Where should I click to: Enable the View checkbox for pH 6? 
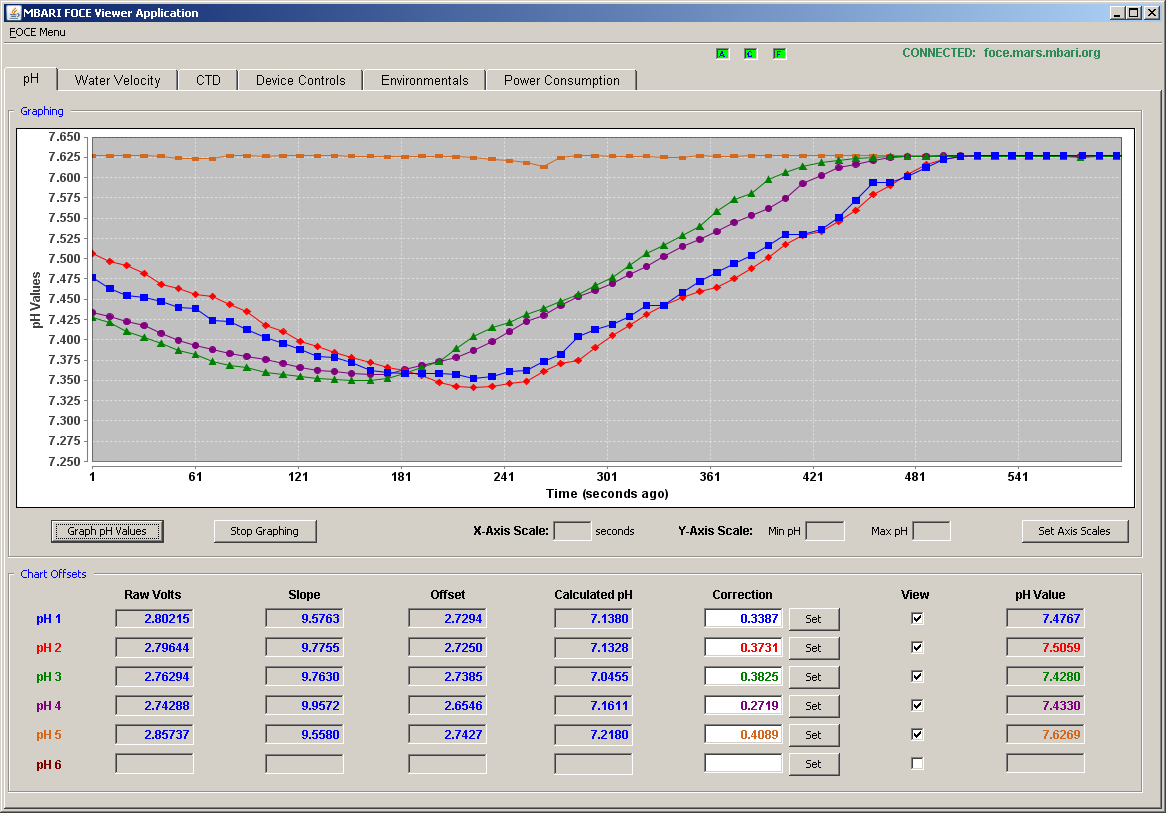(x=917, y=763)
